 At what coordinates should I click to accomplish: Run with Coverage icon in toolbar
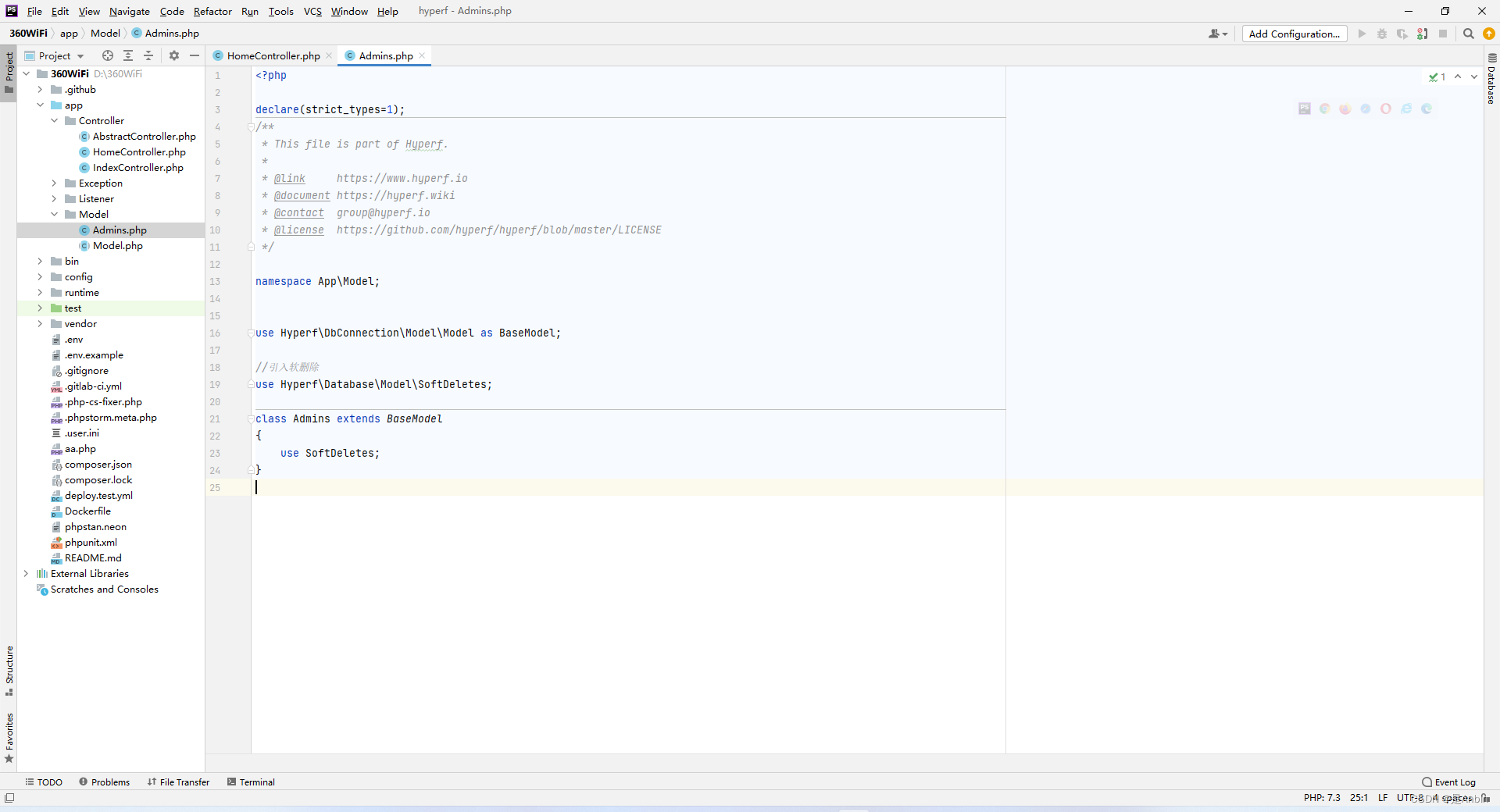point(1402,34)
